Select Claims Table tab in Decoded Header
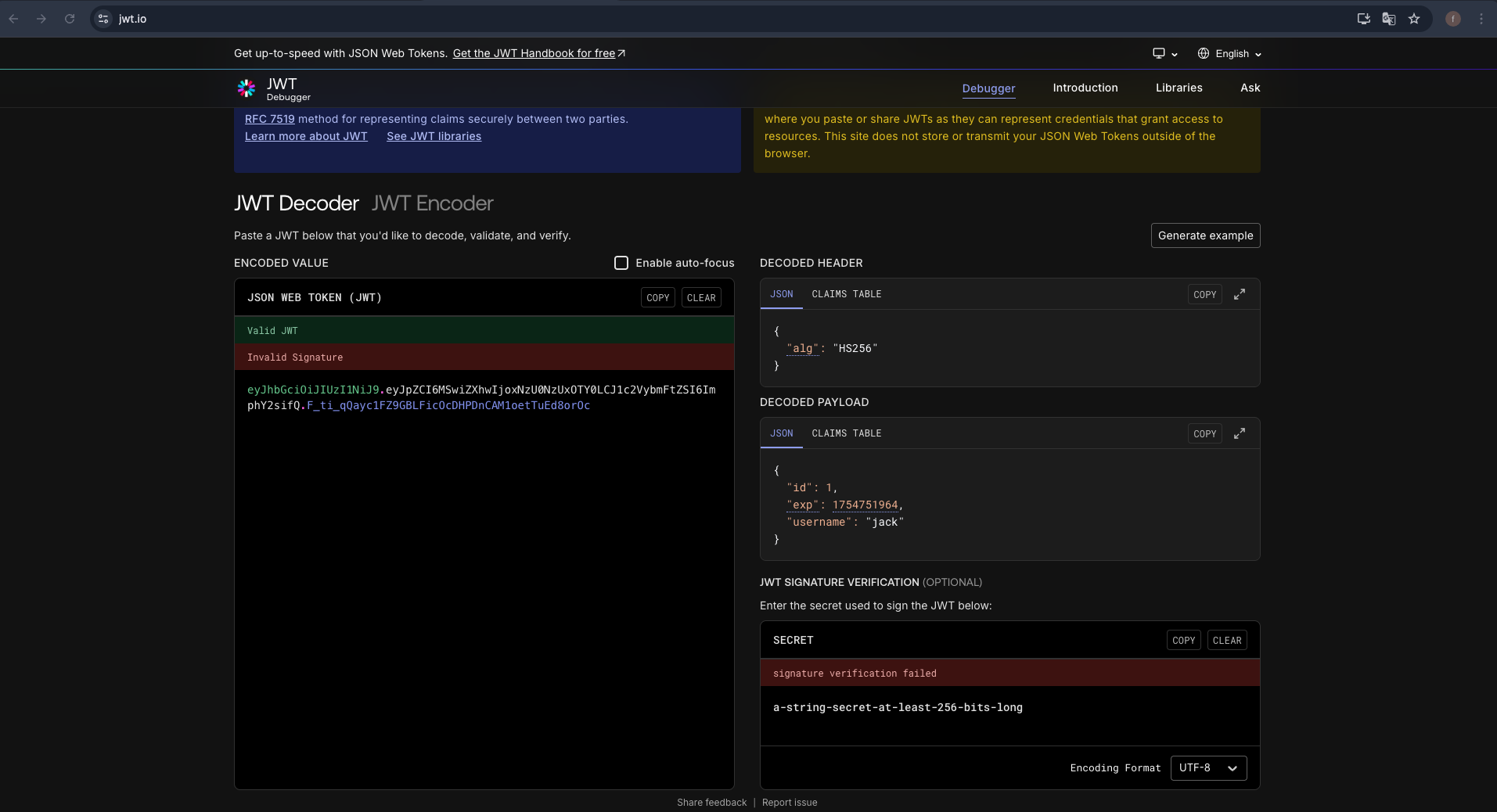Viewport: 1497px width, 812px height. [847, 294]
